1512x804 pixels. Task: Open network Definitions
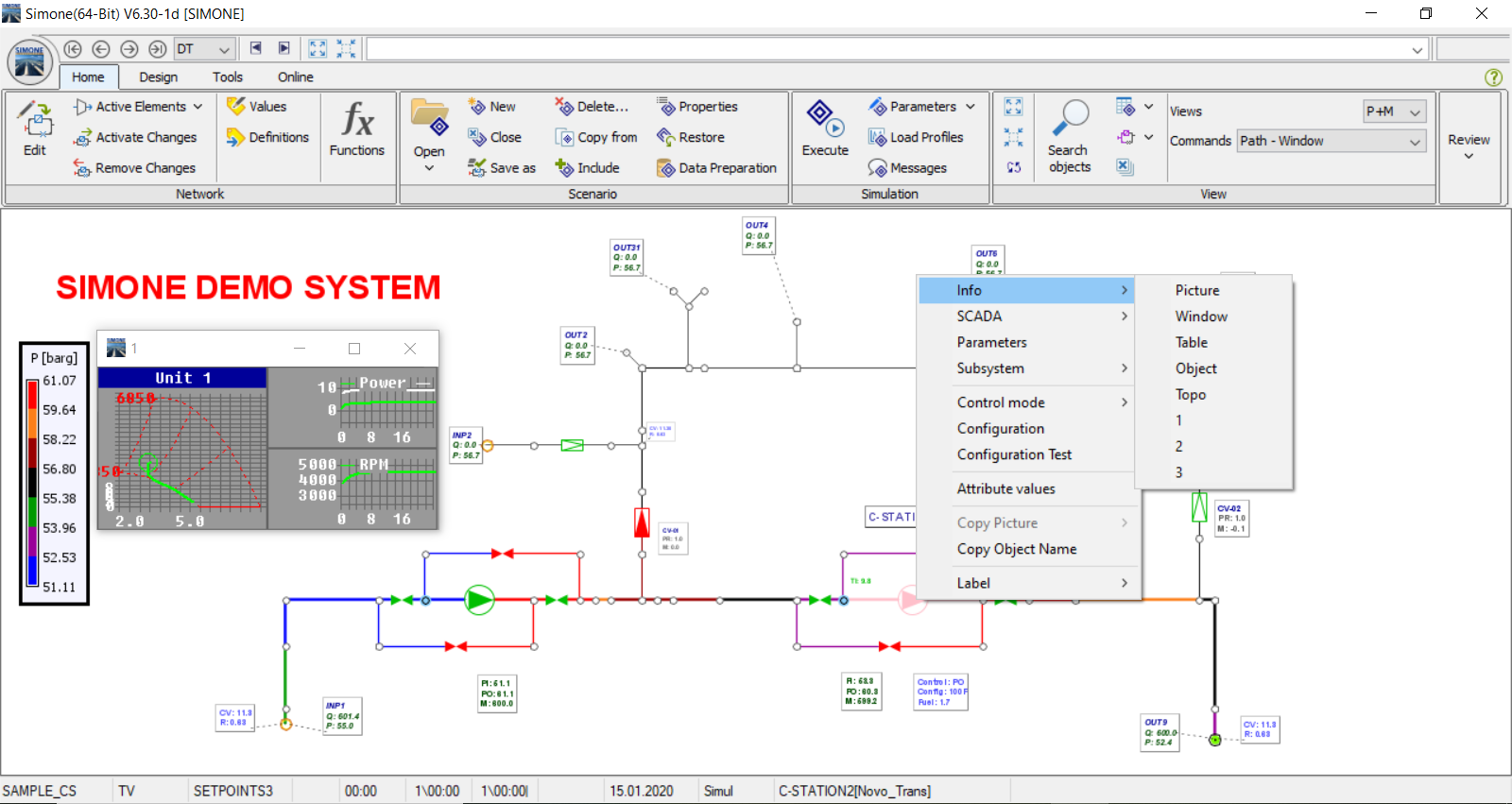(267, 138)
